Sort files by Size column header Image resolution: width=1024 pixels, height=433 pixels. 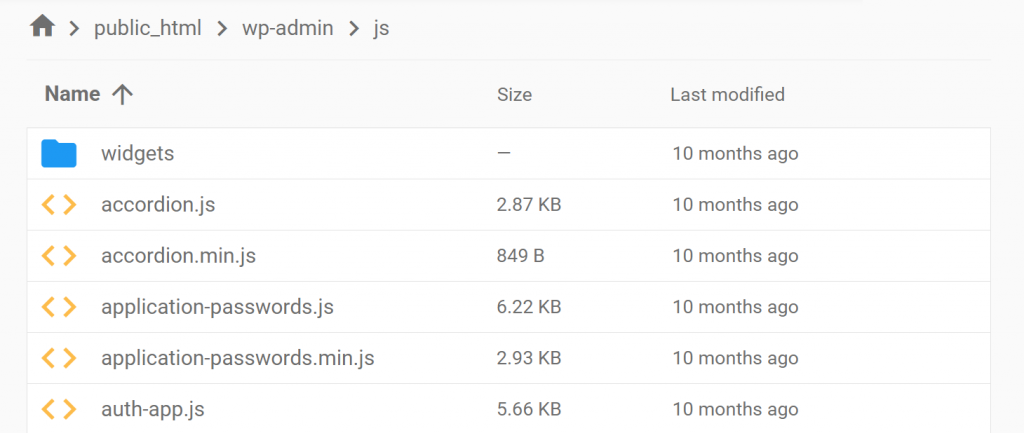point(514,95)
